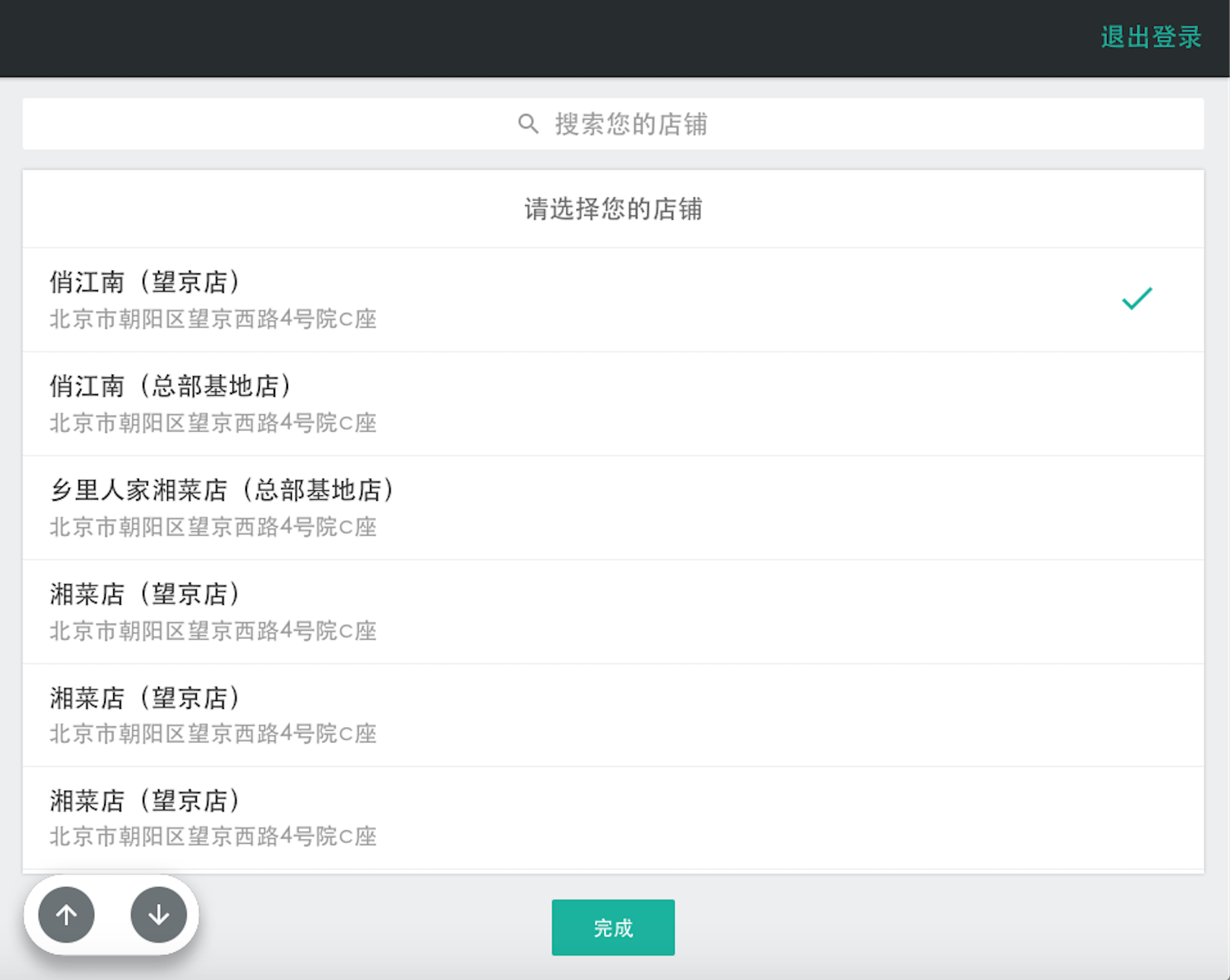Focus the 搜索您的店铺 search field
This screenshot has height=980, width=1230.
point(613,124)
